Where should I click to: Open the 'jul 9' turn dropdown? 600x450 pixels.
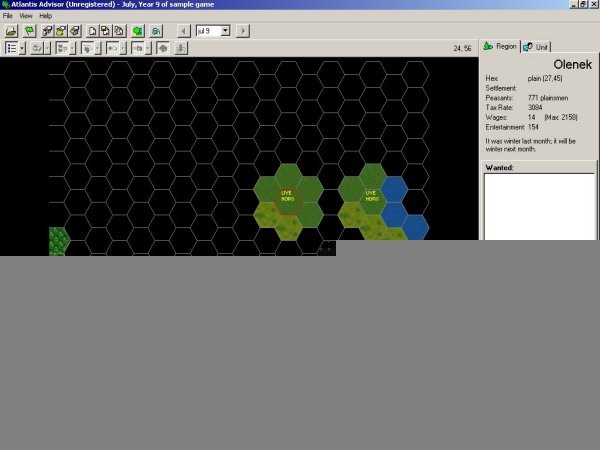(x=225, y=31)
